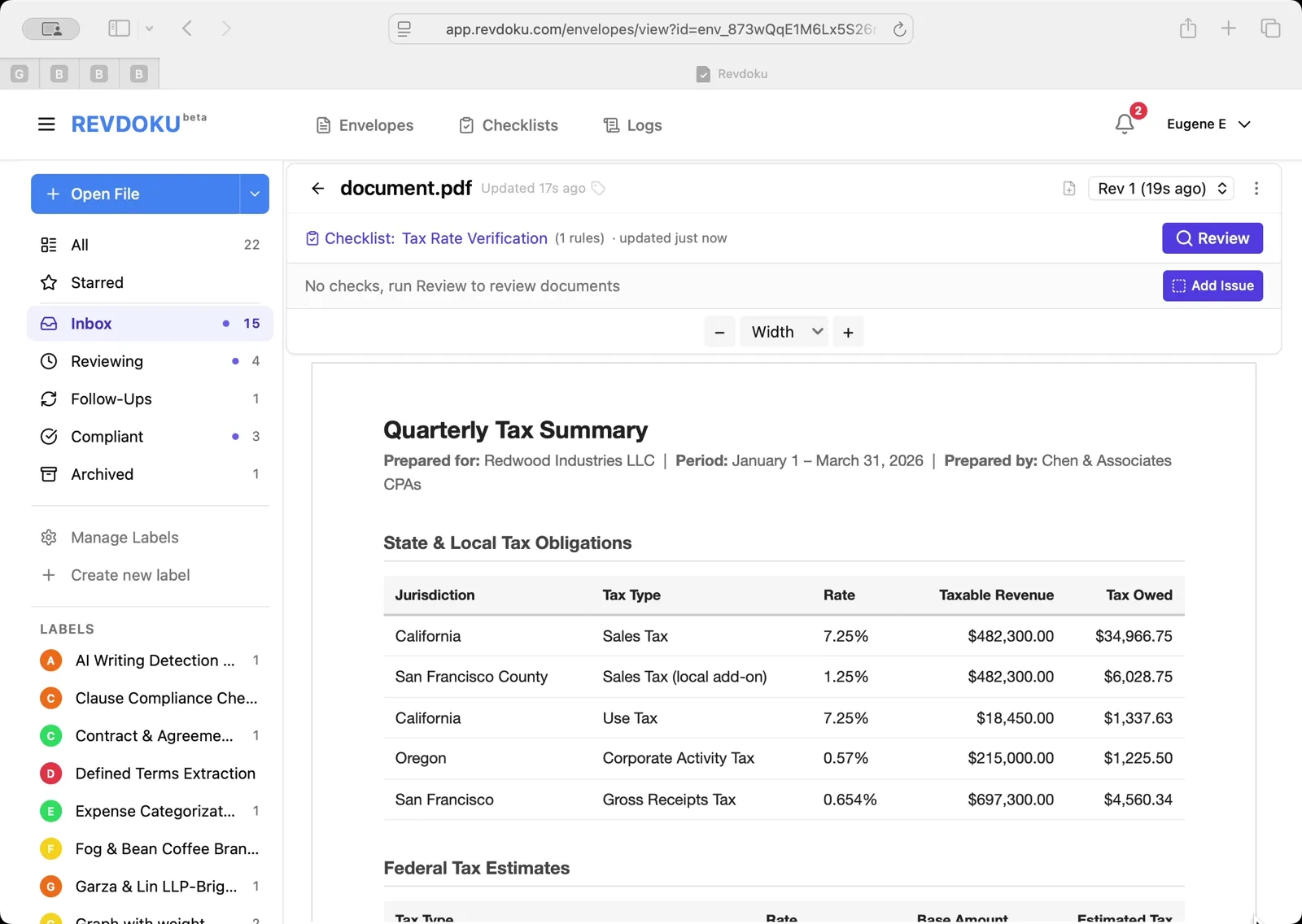Click the page icon next to revision selector
This screenshot has width=1302, height=924.
point(1068,188)
